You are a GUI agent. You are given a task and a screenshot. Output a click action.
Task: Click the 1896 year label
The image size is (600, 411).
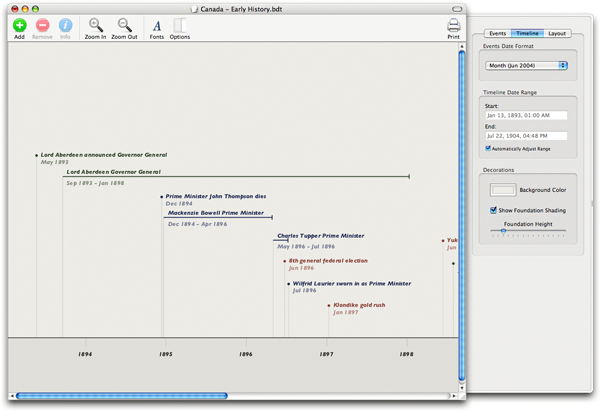click(x=246, y=354)
